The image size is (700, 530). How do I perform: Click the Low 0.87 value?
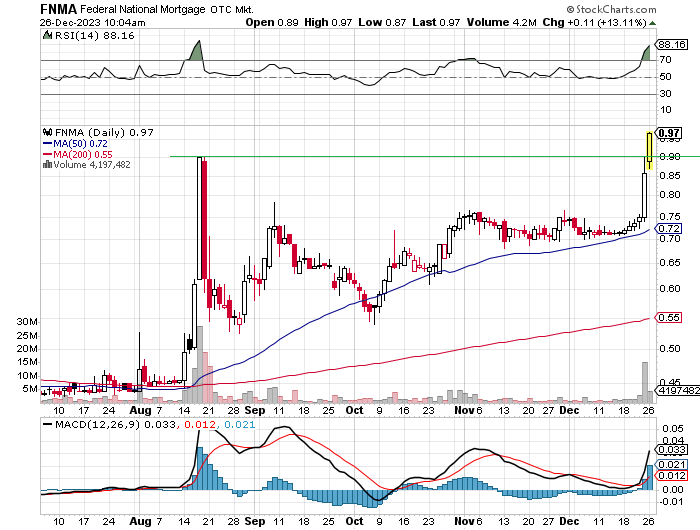pyautogui.click(x=382, y=22)
